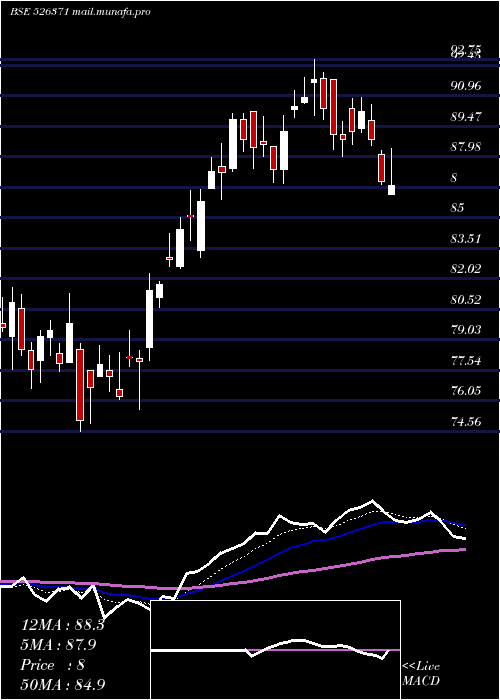Click the MACD label
Viewport: 500px width, 700px height.
[x=421, y=681]
